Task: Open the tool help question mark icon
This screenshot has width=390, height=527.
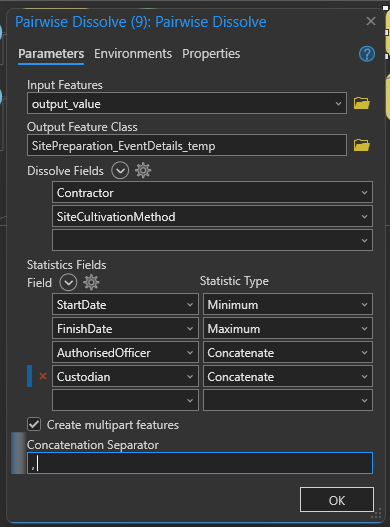Action: pyautogui.click(x=367, y=54)
